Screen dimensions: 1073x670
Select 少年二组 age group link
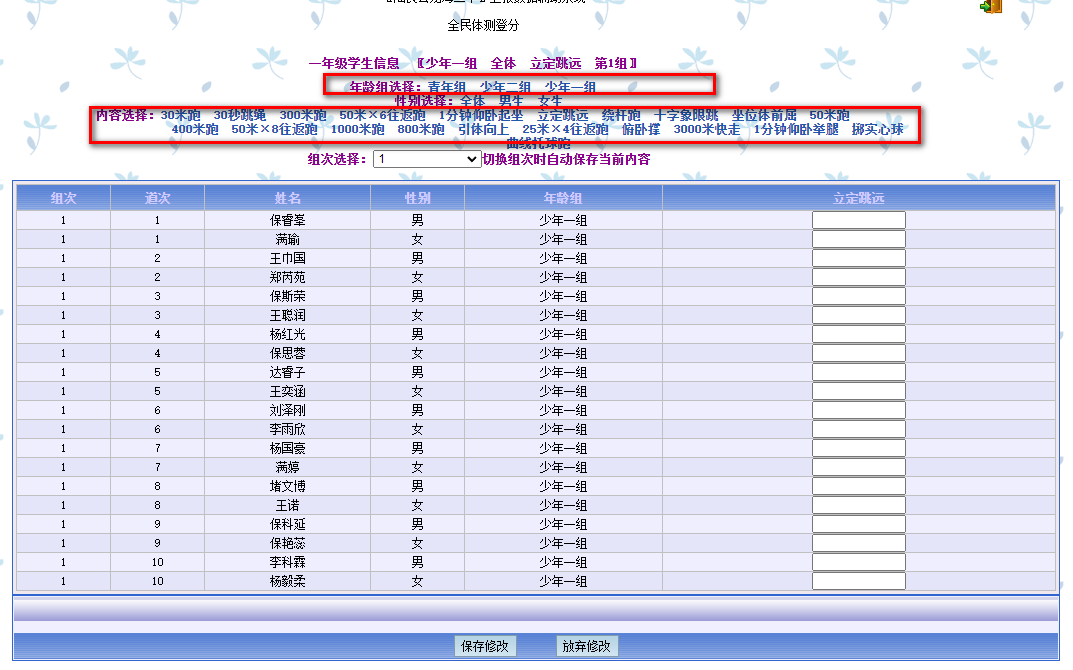pyautogui.click(x=505, y=87)
